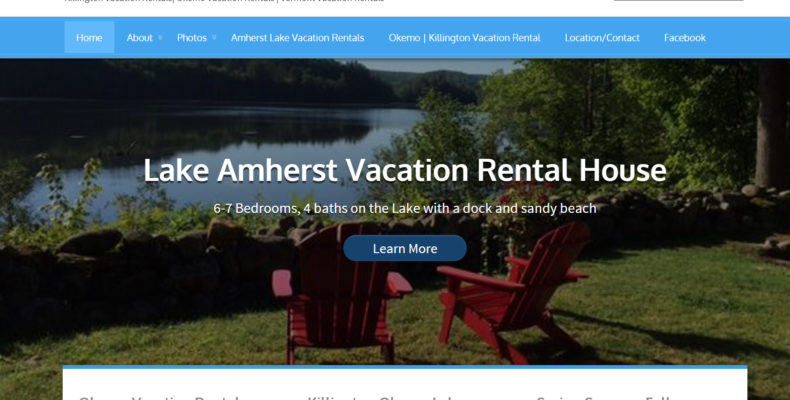
Task: Open the Home menu item
Action: pyautogui.click(x=89, y=37)
